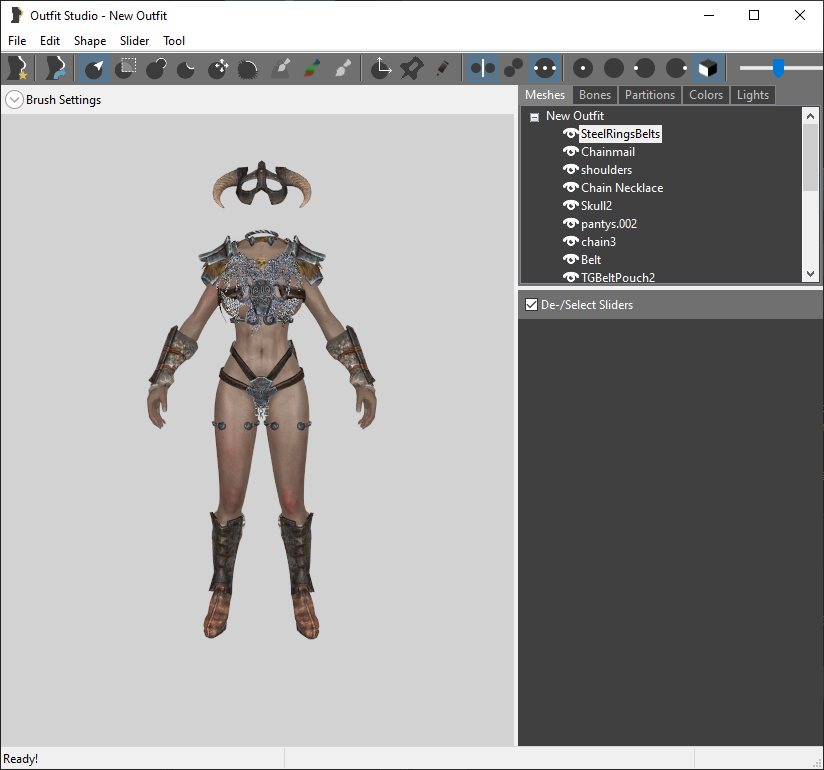Toggle Belt mesh visibility eye
This screenshot has height=770, width=824.
click(x=570, y=259)
